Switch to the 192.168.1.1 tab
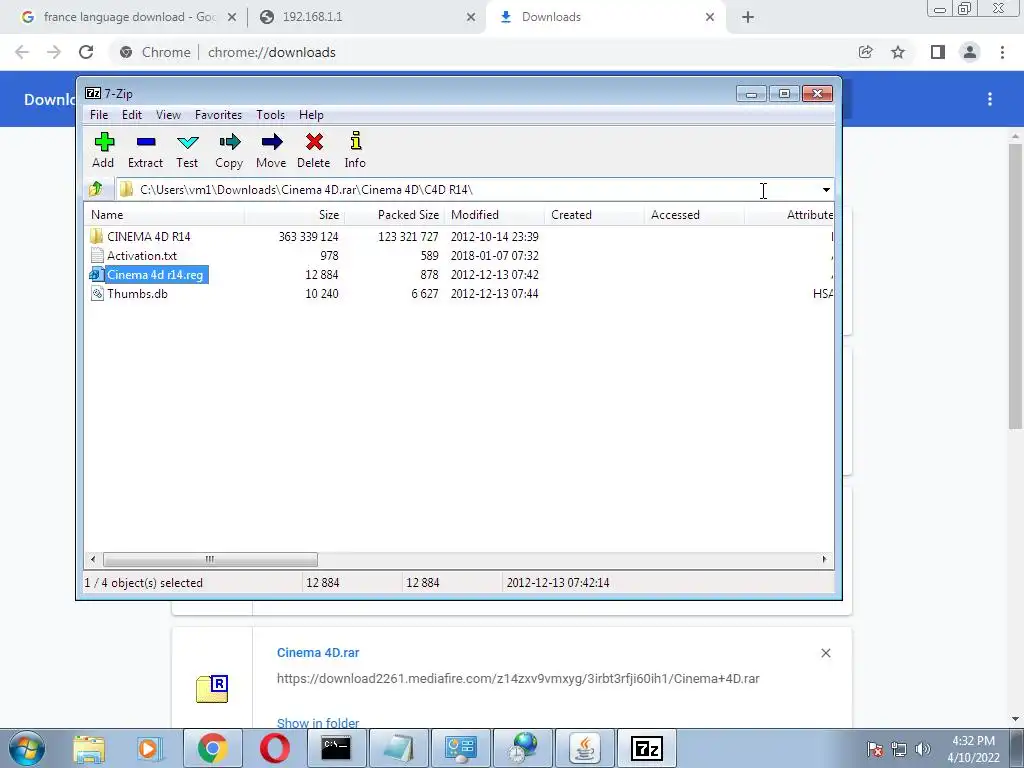1024x768 pixels. [366, 17]
